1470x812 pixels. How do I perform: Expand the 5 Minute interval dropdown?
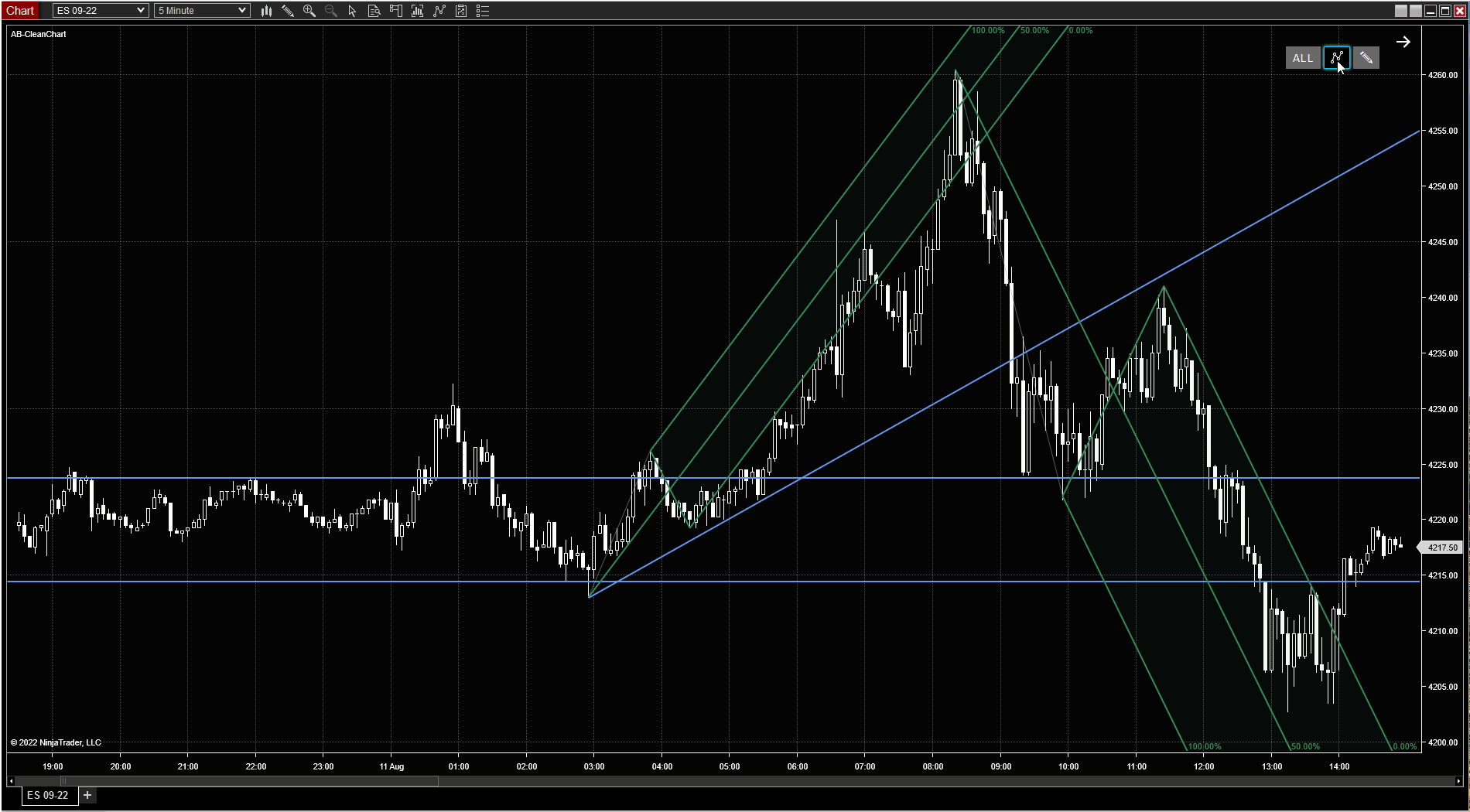241,11
